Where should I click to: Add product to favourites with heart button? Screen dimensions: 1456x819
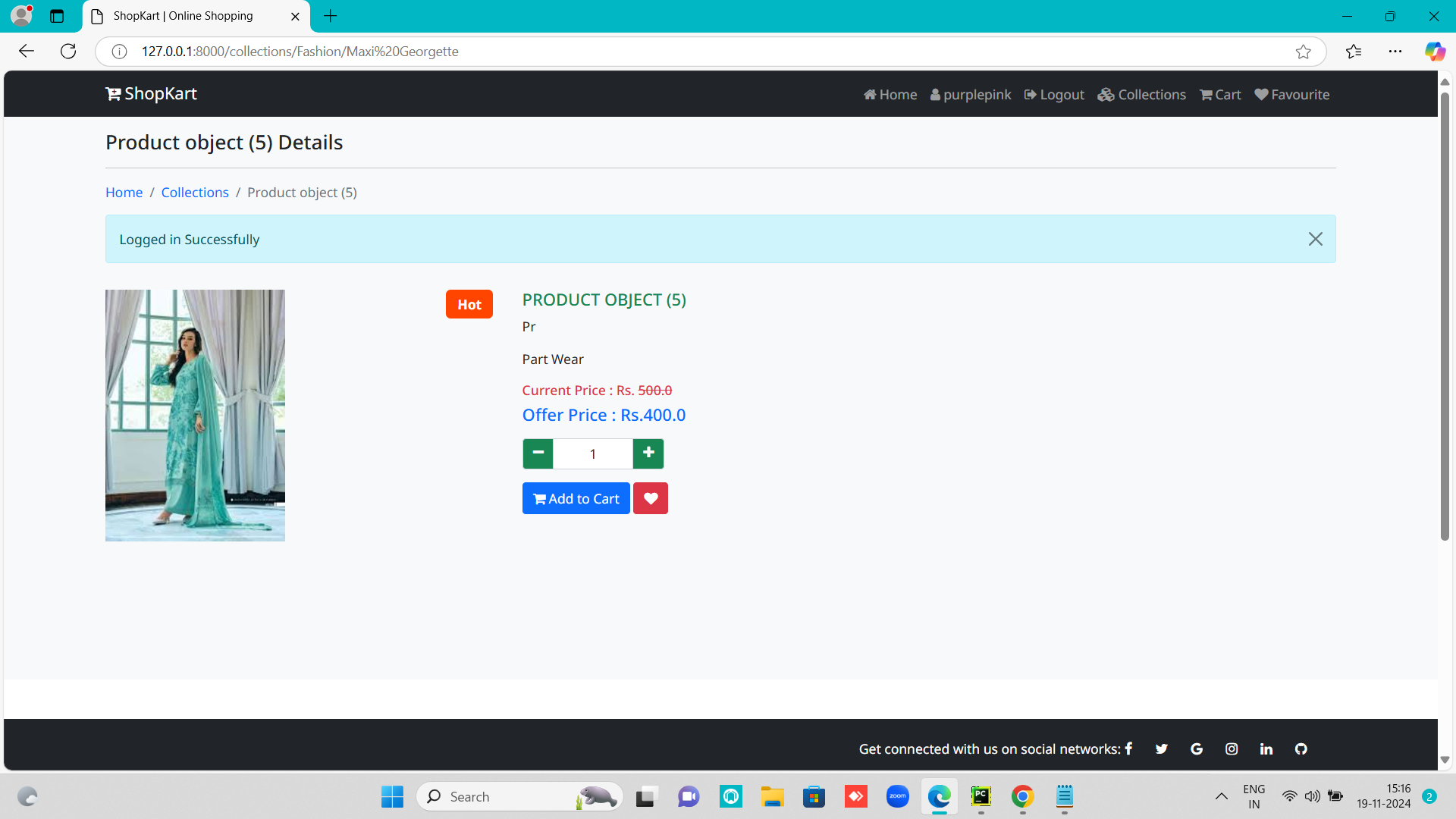pos(651,498)
